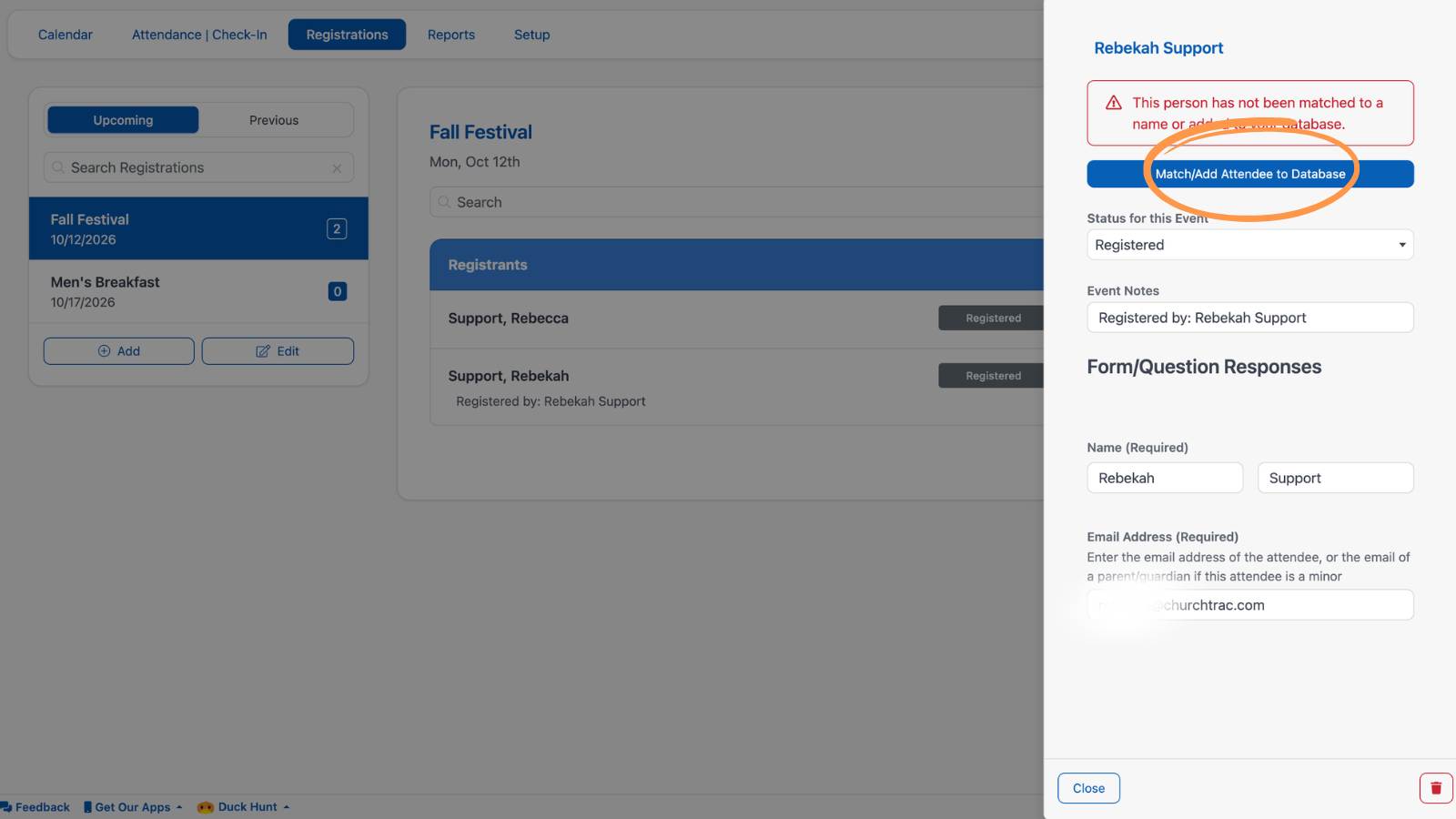Click the Email Address input field
This screenshot has height=819, width=1456.
point(1249,605)
